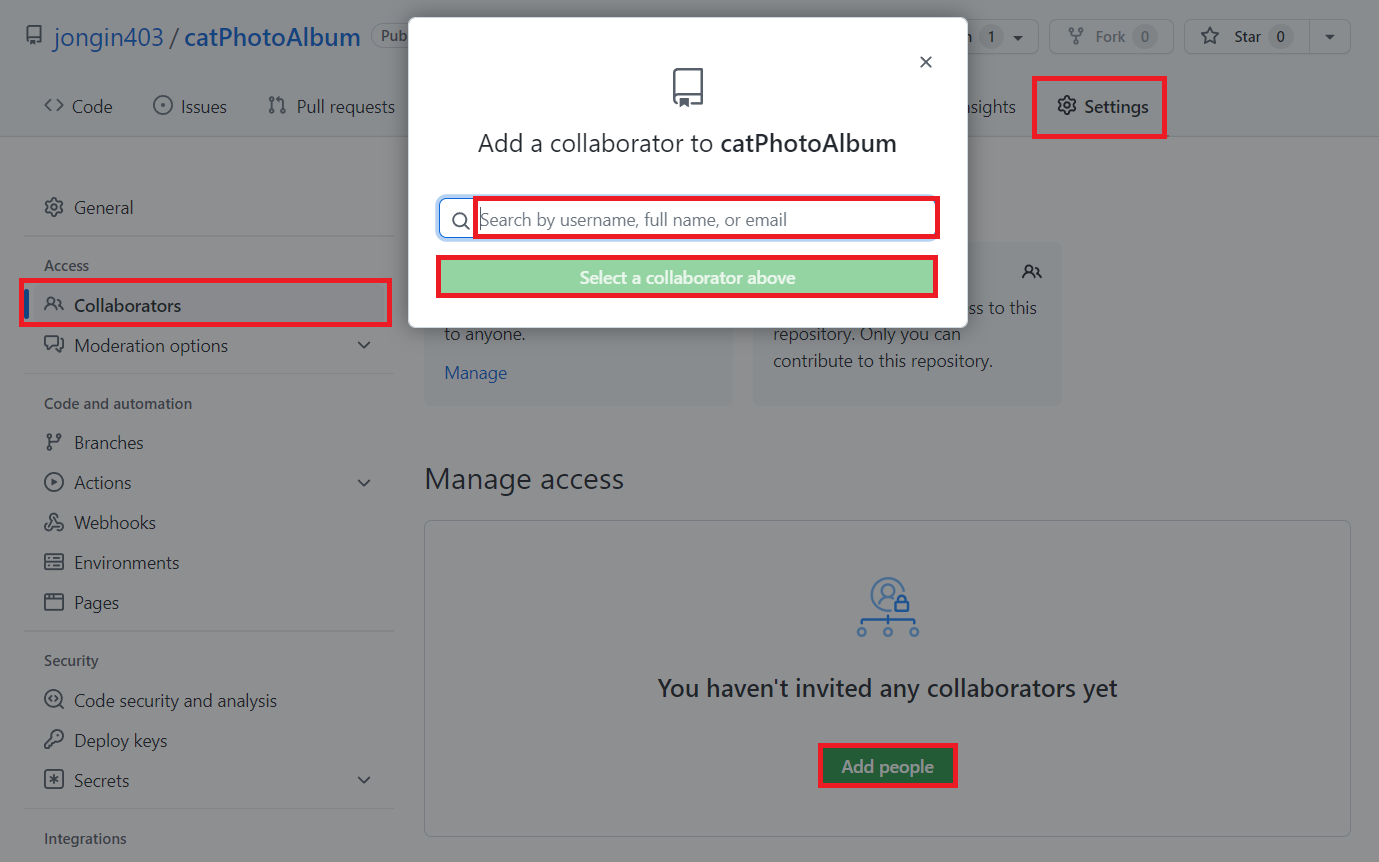The width and height of the screenshot is (1379, 862).
Task: Expand the Secrets settings chevron
Action: (x=364, y=780)
